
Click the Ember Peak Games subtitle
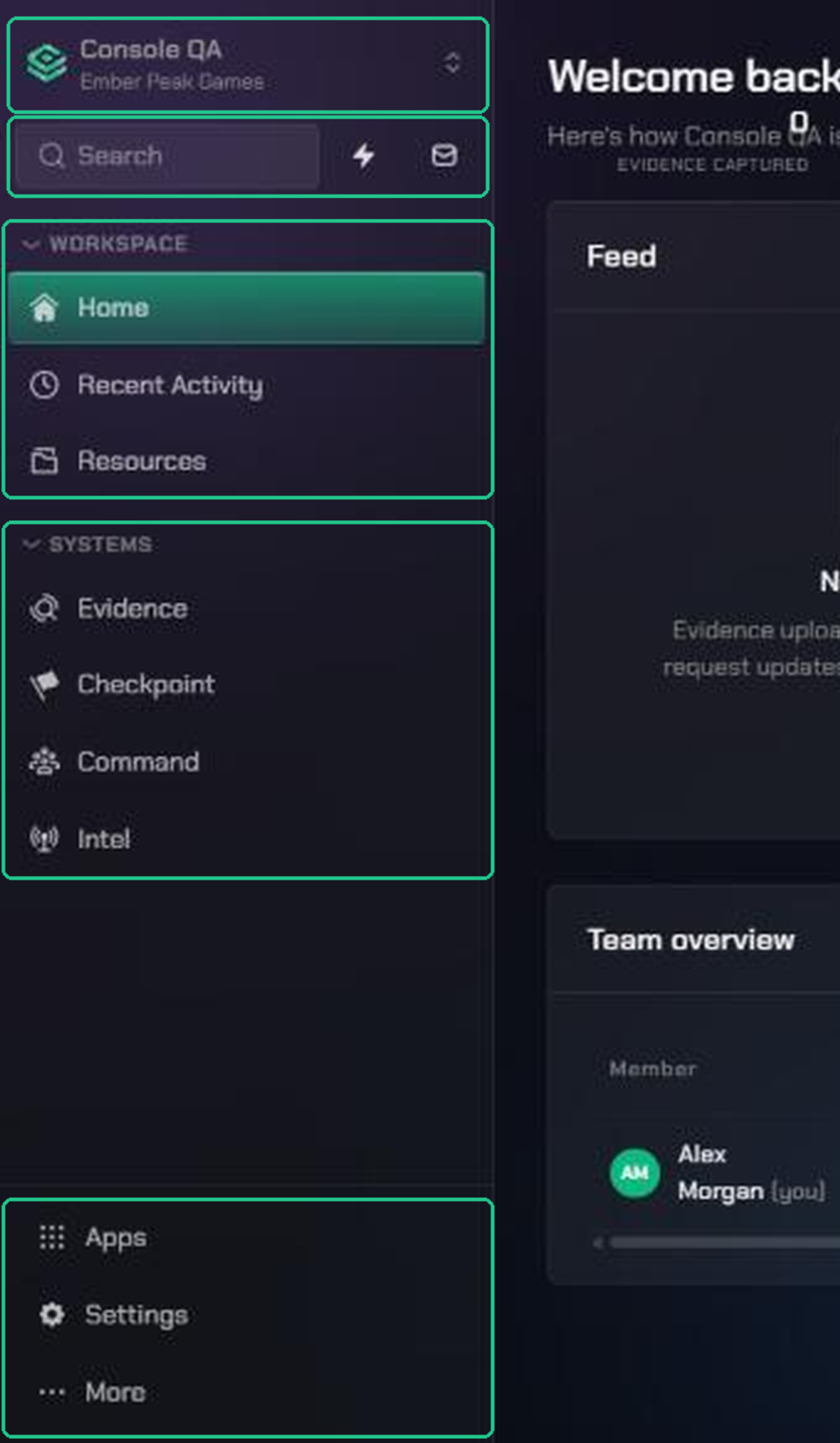172,82
